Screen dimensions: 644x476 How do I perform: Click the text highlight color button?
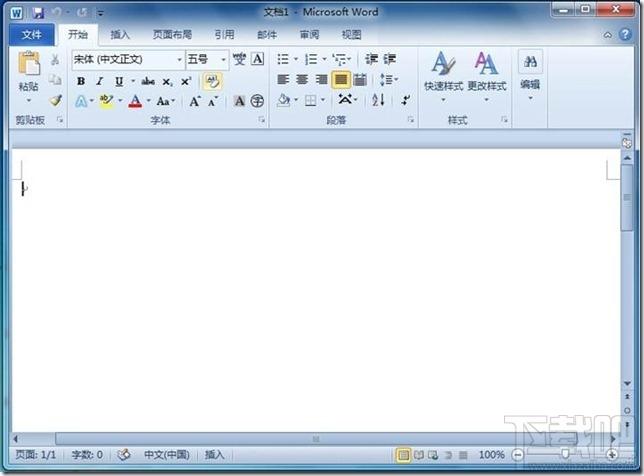107,101
